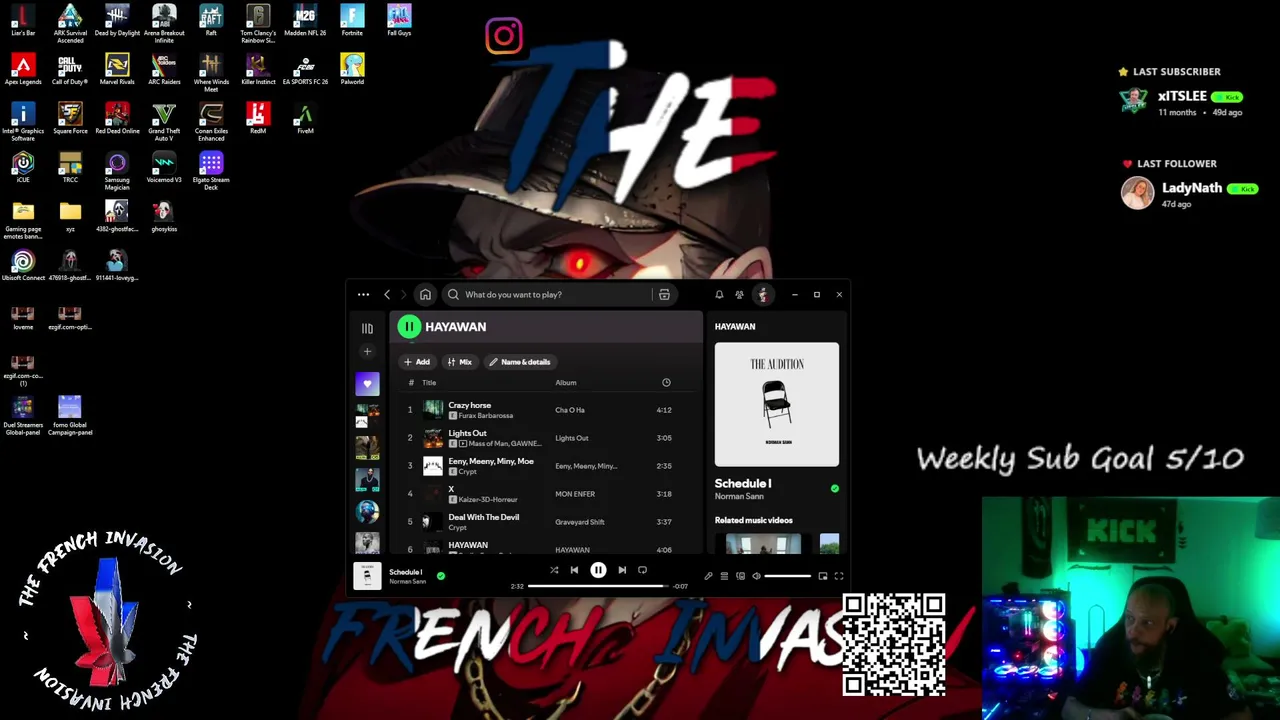1280x720 pixels.
Task: Select the track 'Eeny, Meeny, Miny, Moe'
Action: pos(491,461)
